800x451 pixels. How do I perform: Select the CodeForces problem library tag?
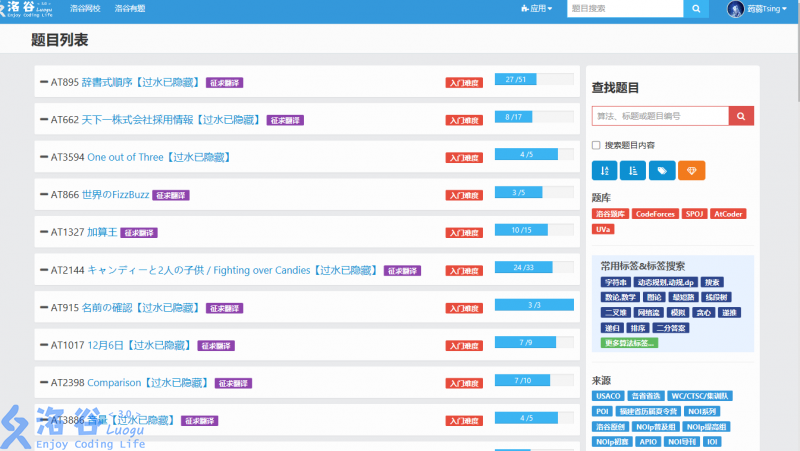point(655,214)
